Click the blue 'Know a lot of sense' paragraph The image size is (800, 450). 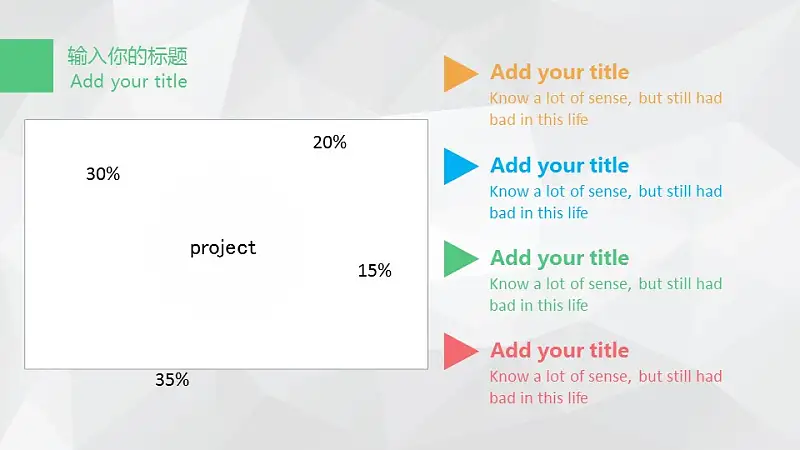coord(606,202)
